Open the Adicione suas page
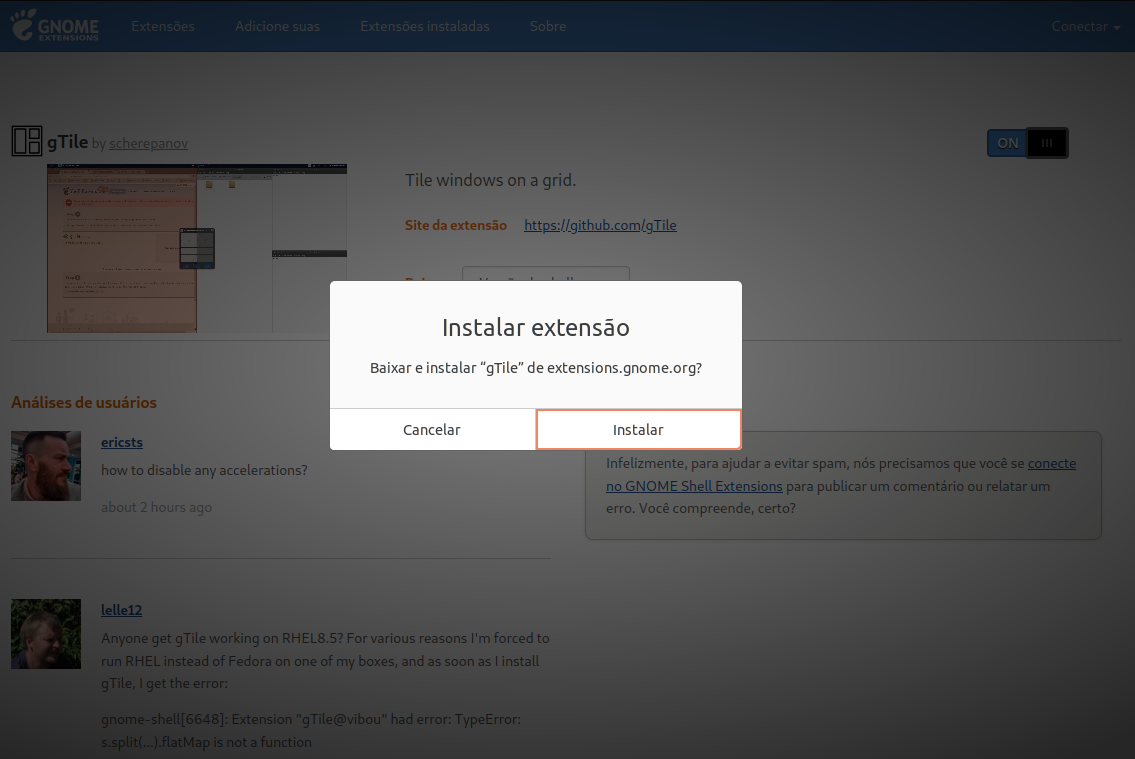The height and width of the screenshot is (759, 1135). pos(277,26)
